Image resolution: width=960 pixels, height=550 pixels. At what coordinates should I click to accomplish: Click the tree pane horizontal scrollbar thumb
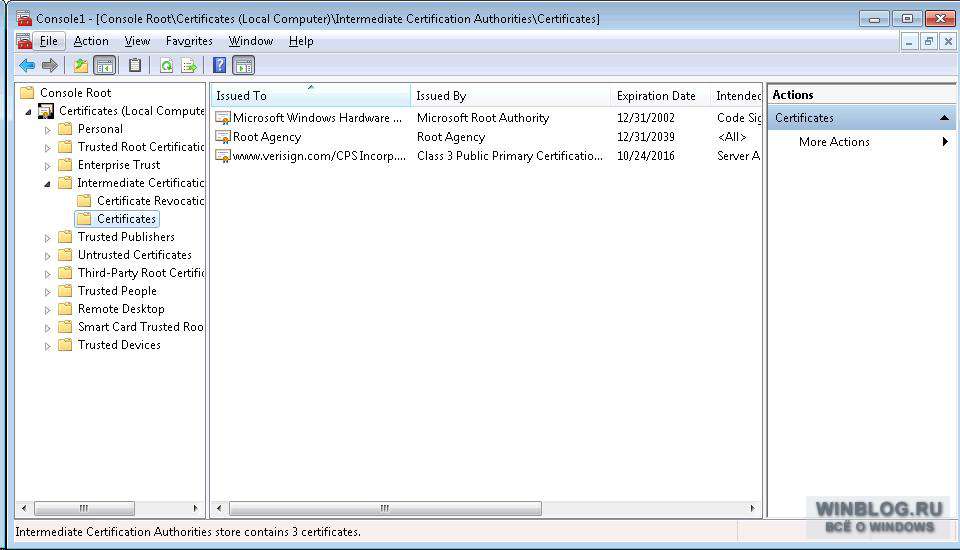84,508
